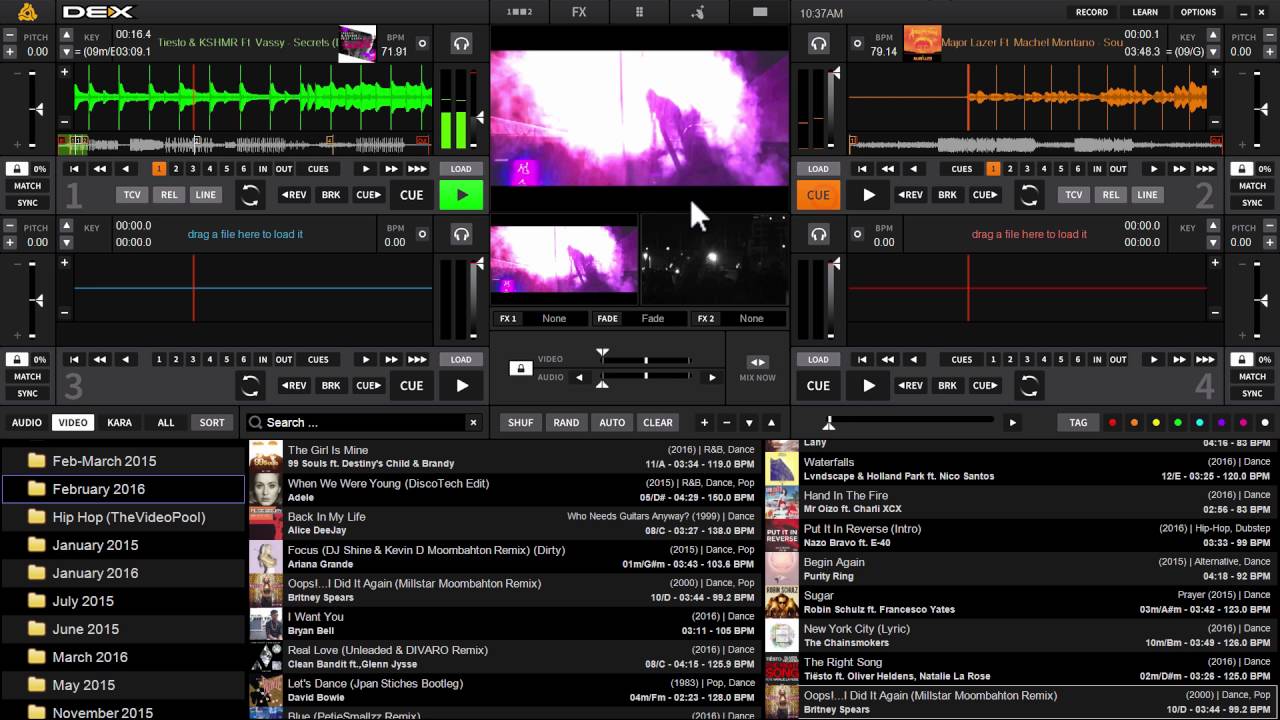The width and height of the screenshot is (1280, 720).
Task: Remove from playlist with the minus icon
Action: tap(727, 423)
